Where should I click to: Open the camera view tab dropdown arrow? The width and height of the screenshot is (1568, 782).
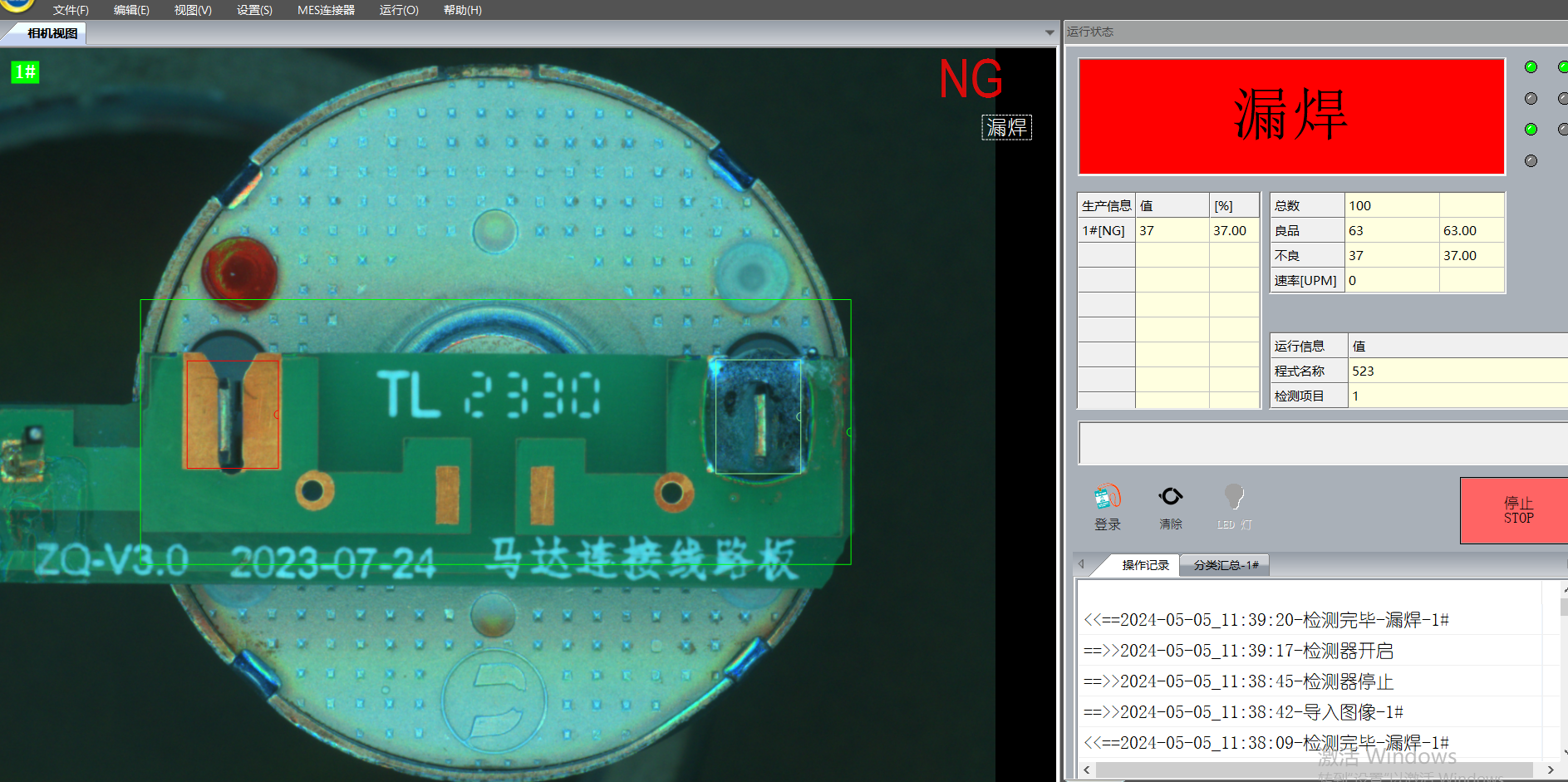tap(1049, 33)
